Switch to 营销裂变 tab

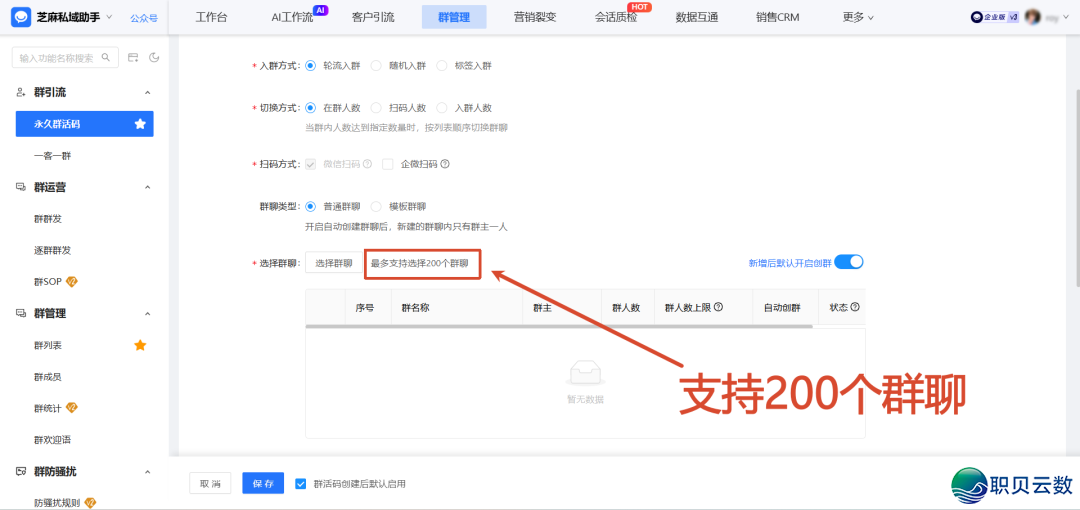pos(534,18)
